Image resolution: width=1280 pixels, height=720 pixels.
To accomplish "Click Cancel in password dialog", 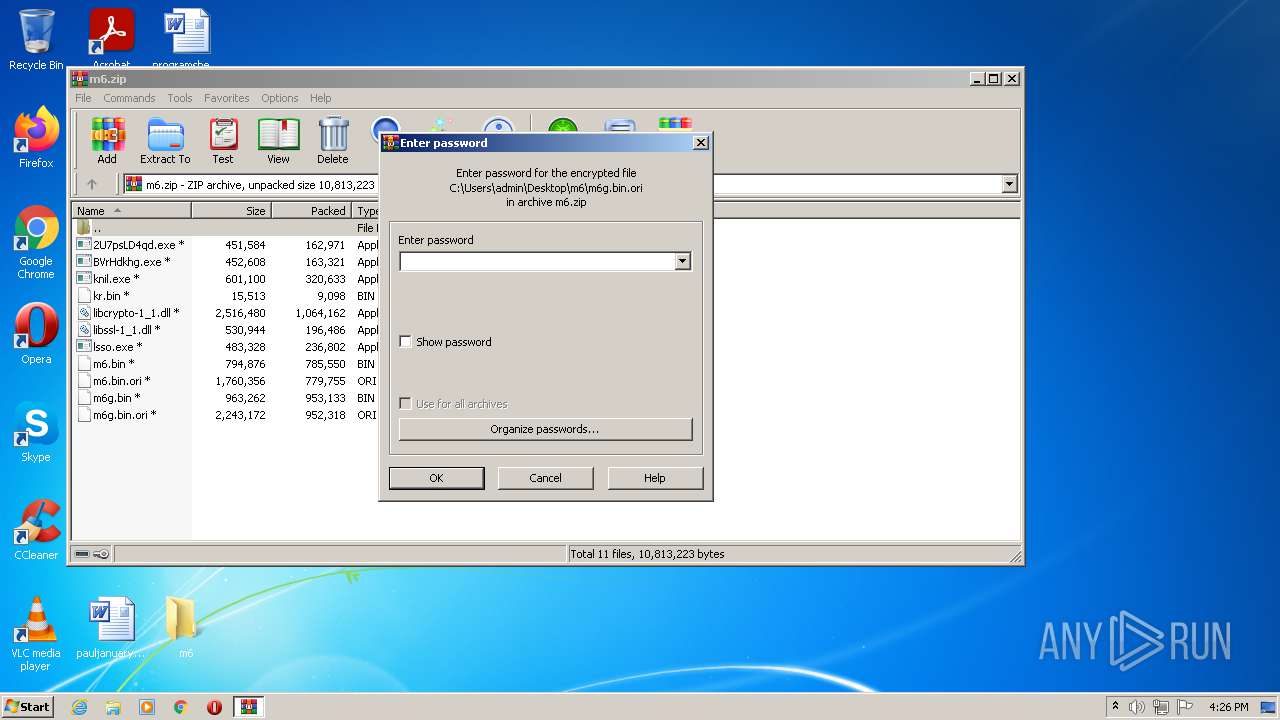I will click(x=545, y=478).
